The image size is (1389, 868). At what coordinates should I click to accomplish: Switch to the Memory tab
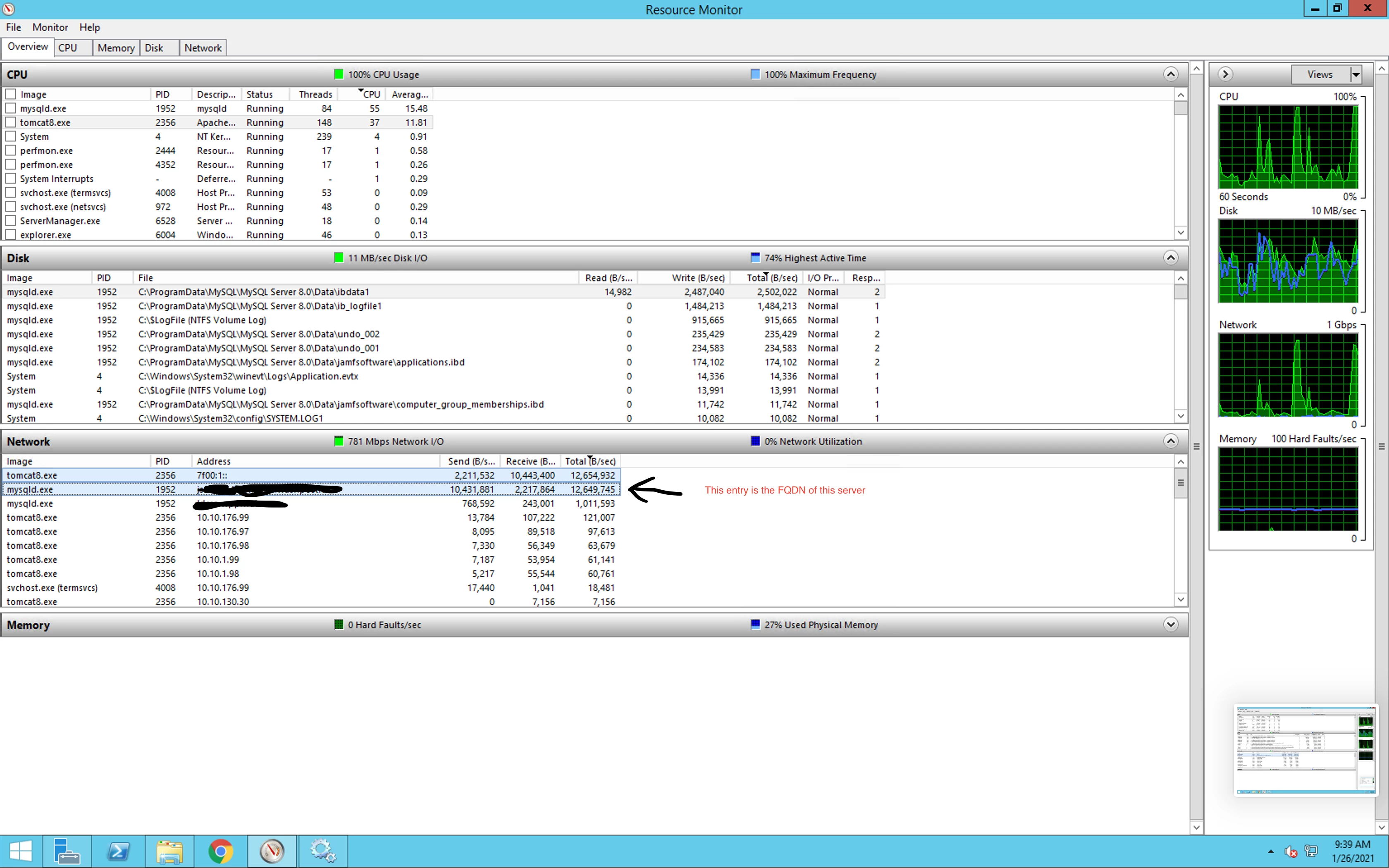click(x=116, y=48)
